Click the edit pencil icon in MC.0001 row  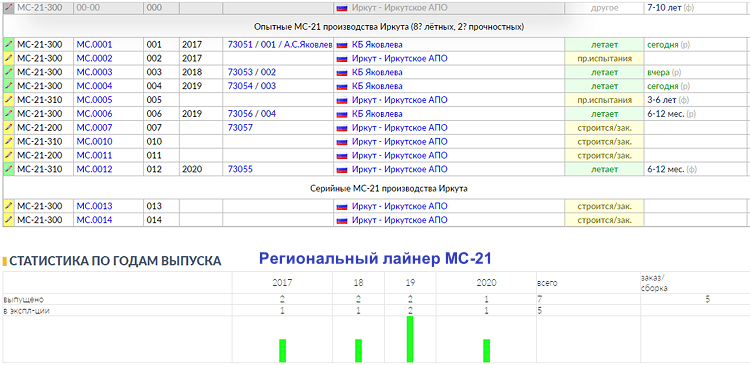coord(8,45)
